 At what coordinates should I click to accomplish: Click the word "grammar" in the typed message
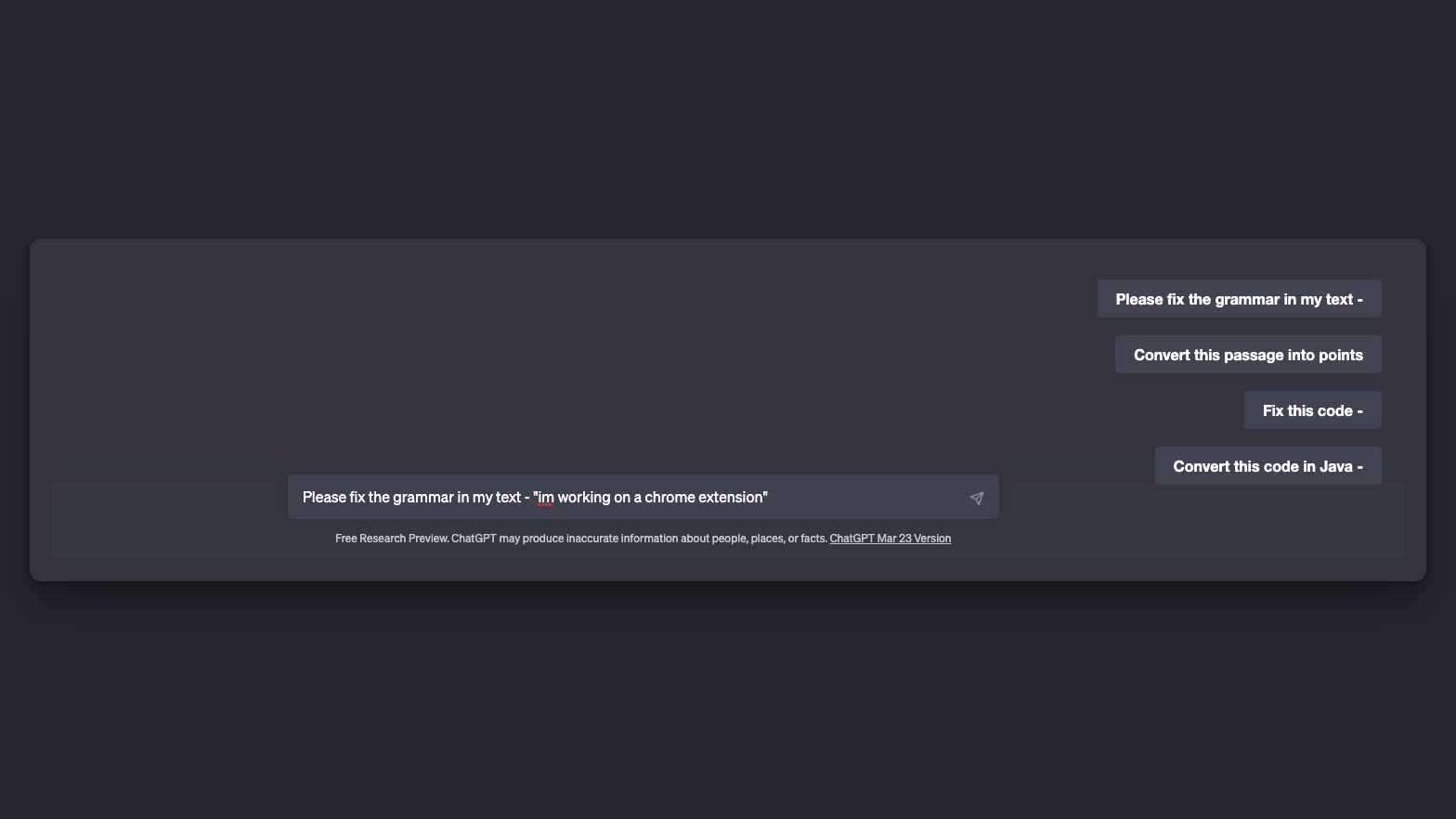[422, 498]
